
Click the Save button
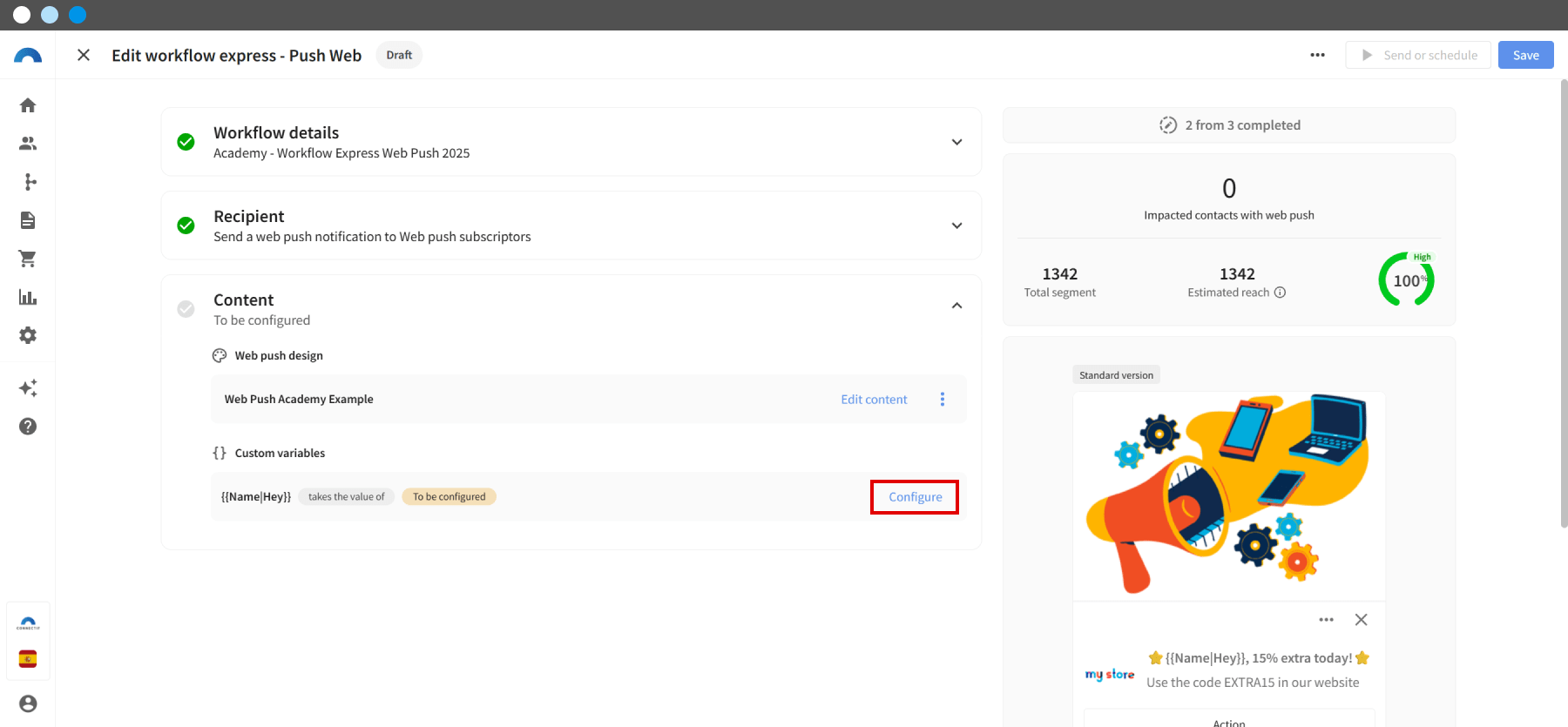1525,55
